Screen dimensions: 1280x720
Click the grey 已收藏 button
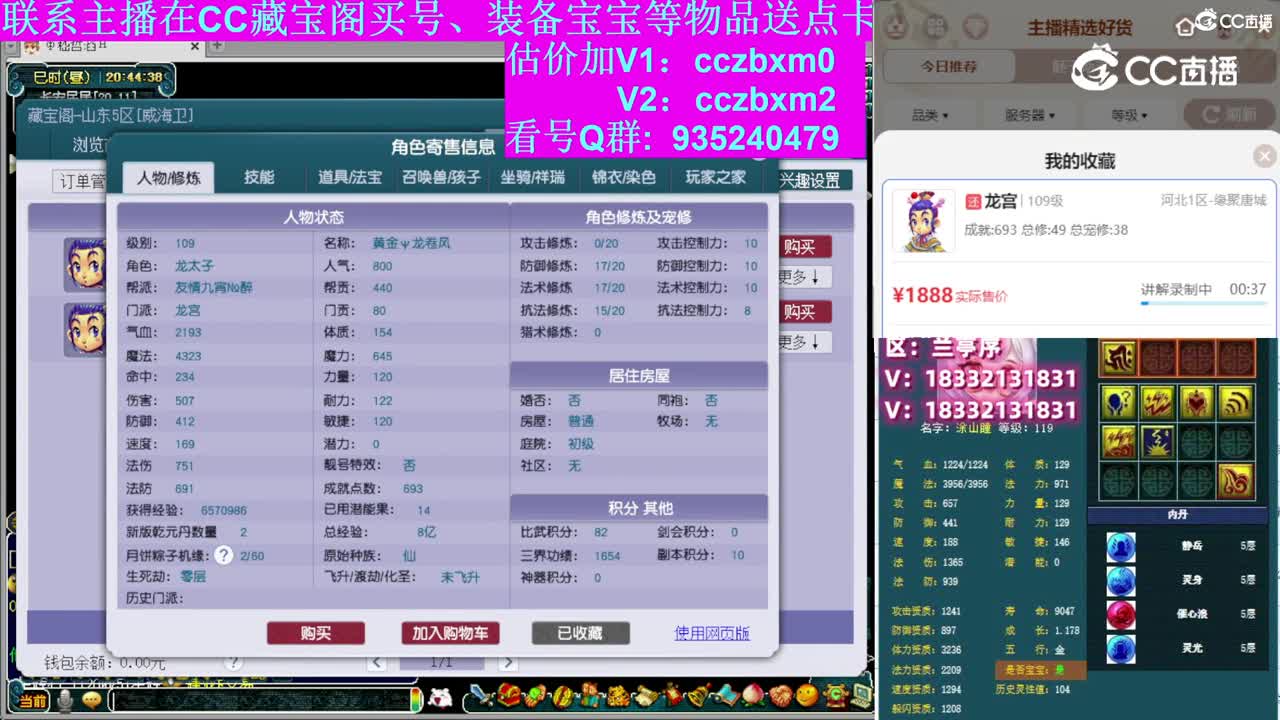pos(581,633)
